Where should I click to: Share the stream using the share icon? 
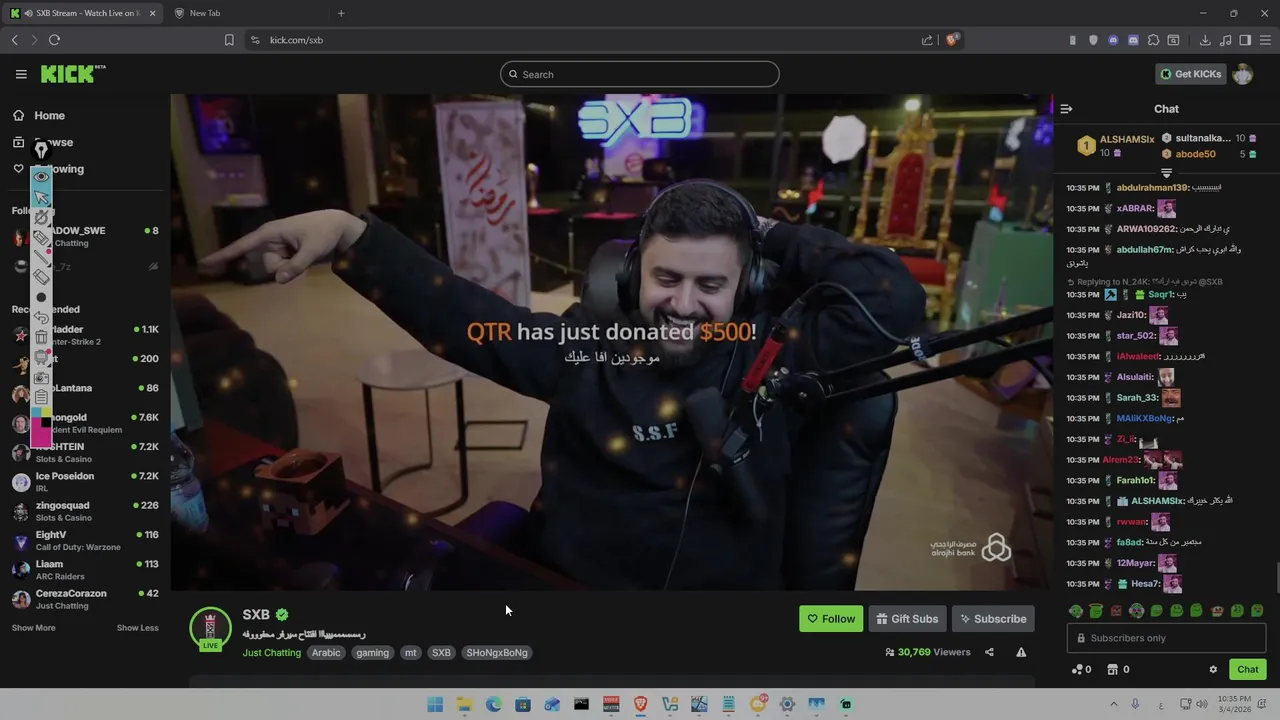click(x=989, y=652)
